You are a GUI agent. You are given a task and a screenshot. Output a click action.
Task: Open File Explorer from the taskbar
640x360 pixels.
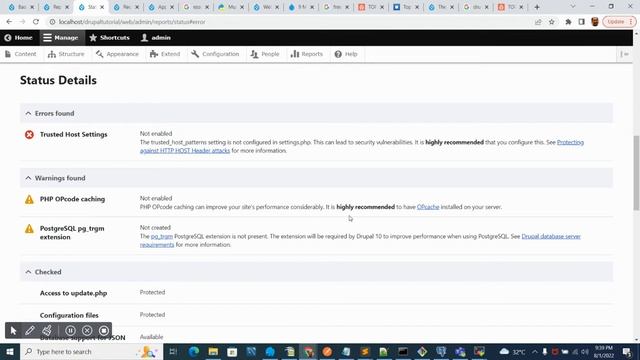(x=213, y=351)
